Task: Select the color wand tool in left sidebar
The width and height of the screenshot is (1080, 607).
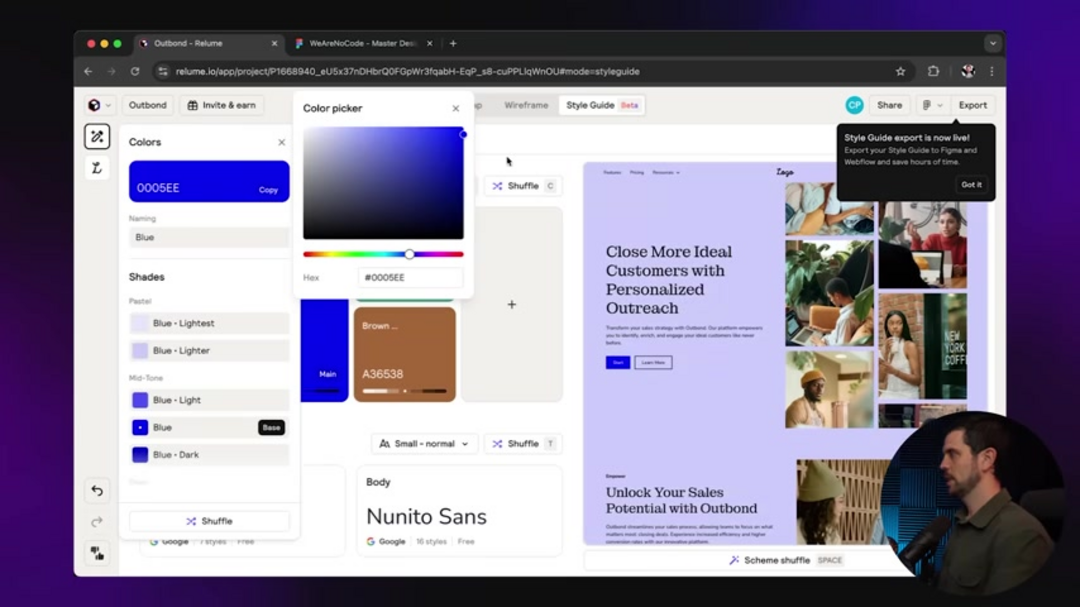Action: [97, 137]
